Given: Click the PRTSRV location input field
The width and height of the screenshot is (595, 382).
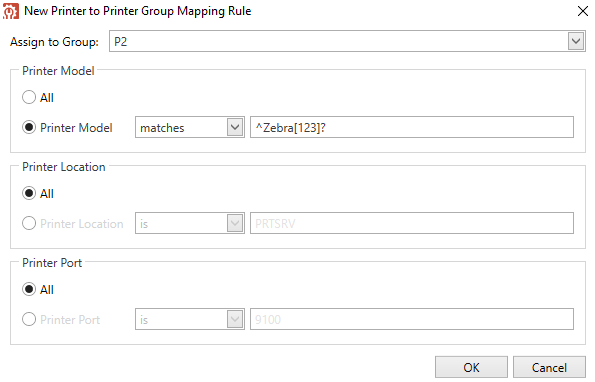Looking at the screenshot, I should (412, 223).
